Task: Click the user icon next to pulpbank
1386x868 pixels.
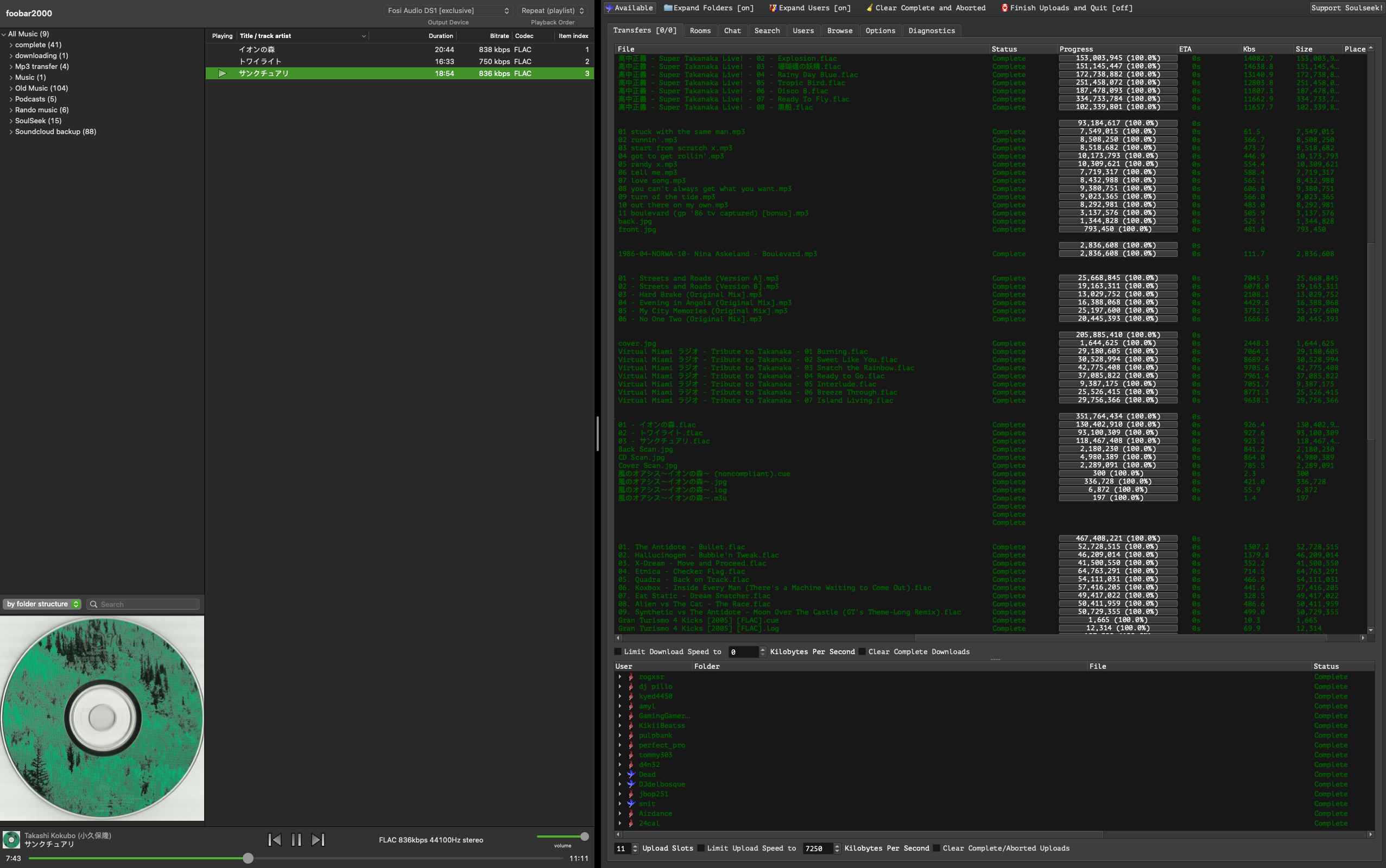Action: click(x=631, y=736)
